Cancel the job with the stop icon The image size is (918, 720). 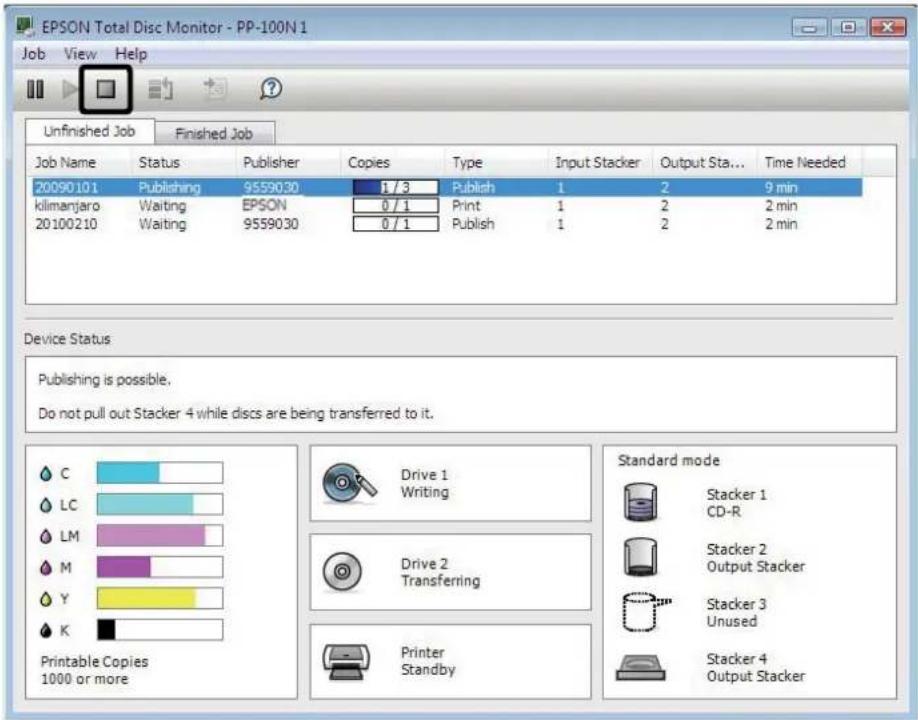[x=106, y=90]
